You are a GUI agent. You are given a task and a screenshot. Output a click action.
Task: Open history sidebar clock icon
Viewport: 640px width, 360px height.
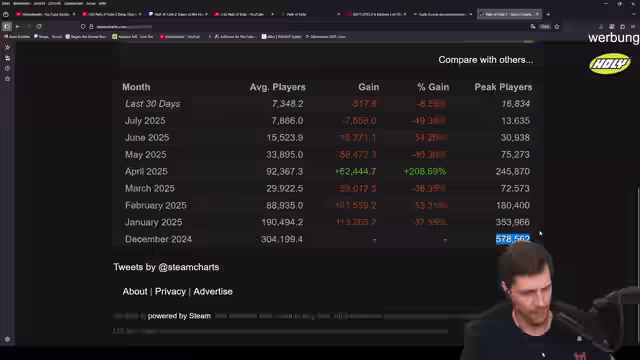point(7,68)
